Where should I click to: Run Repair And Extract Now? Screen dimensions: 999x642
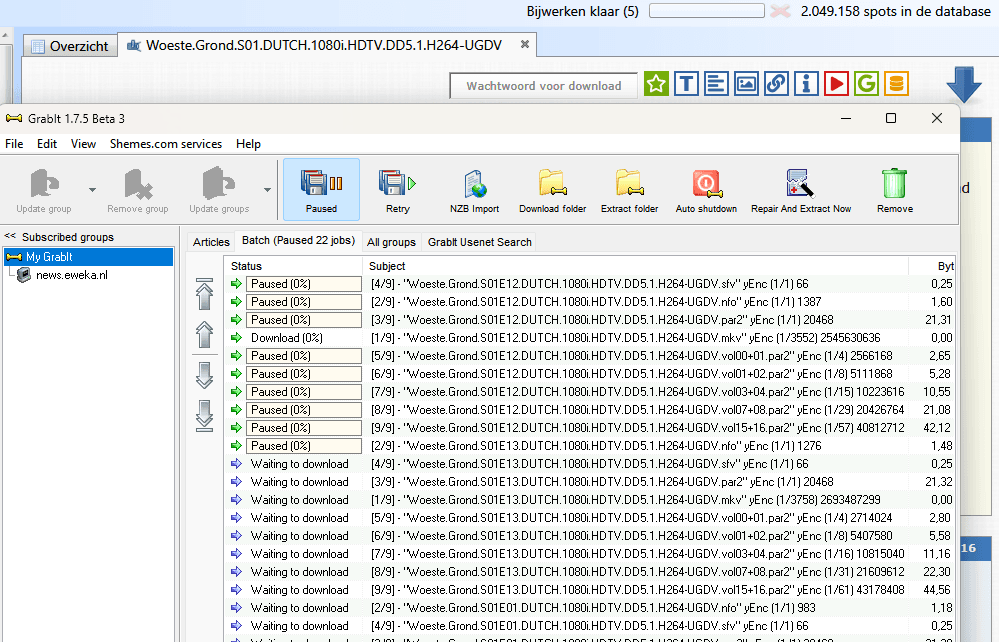click(x=801, y=186)
